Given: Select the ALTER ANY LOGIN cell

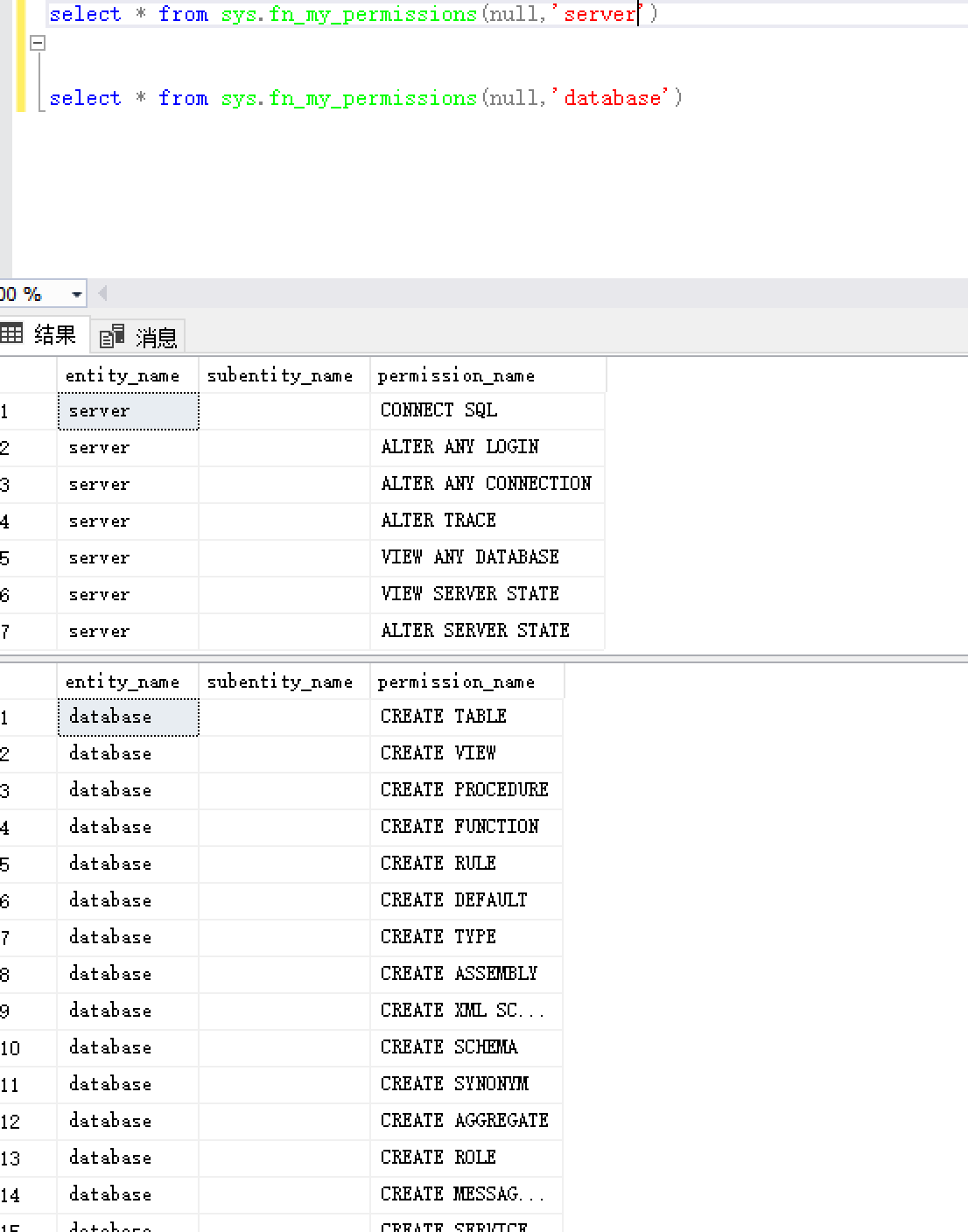Looking at the screenshot, I should 488,447.
